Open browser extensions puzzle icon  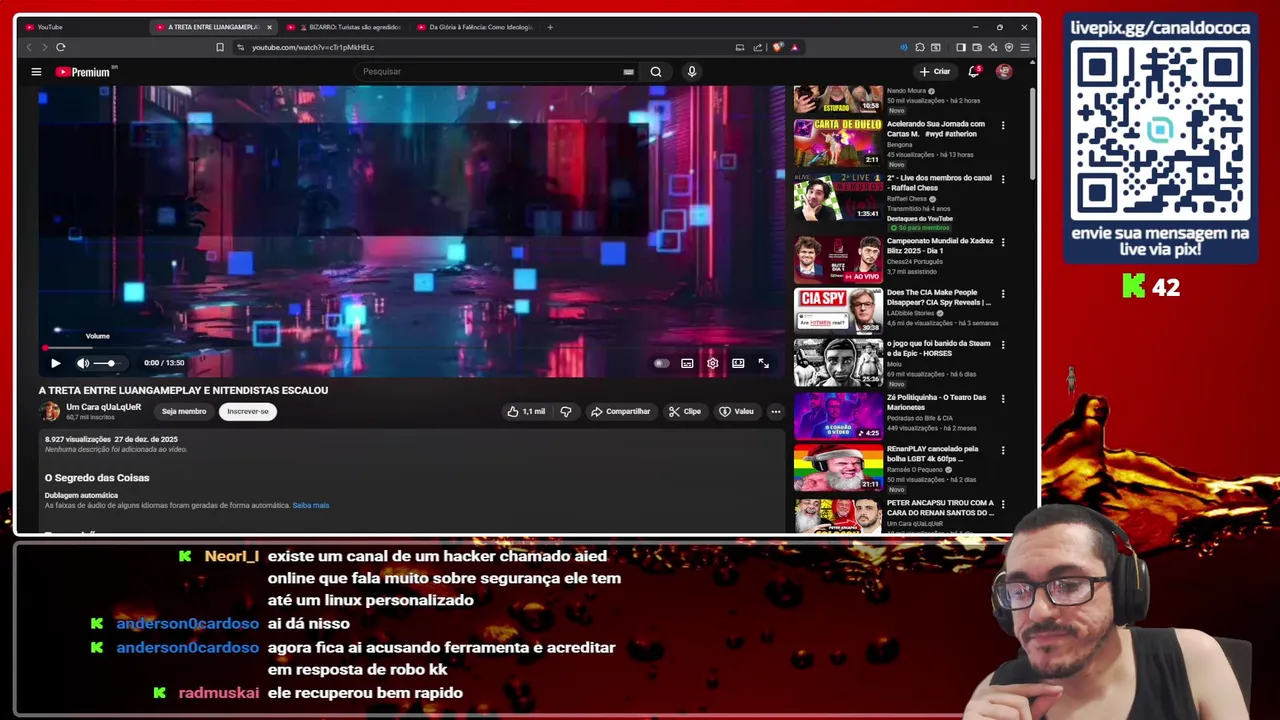pos(920,47)
